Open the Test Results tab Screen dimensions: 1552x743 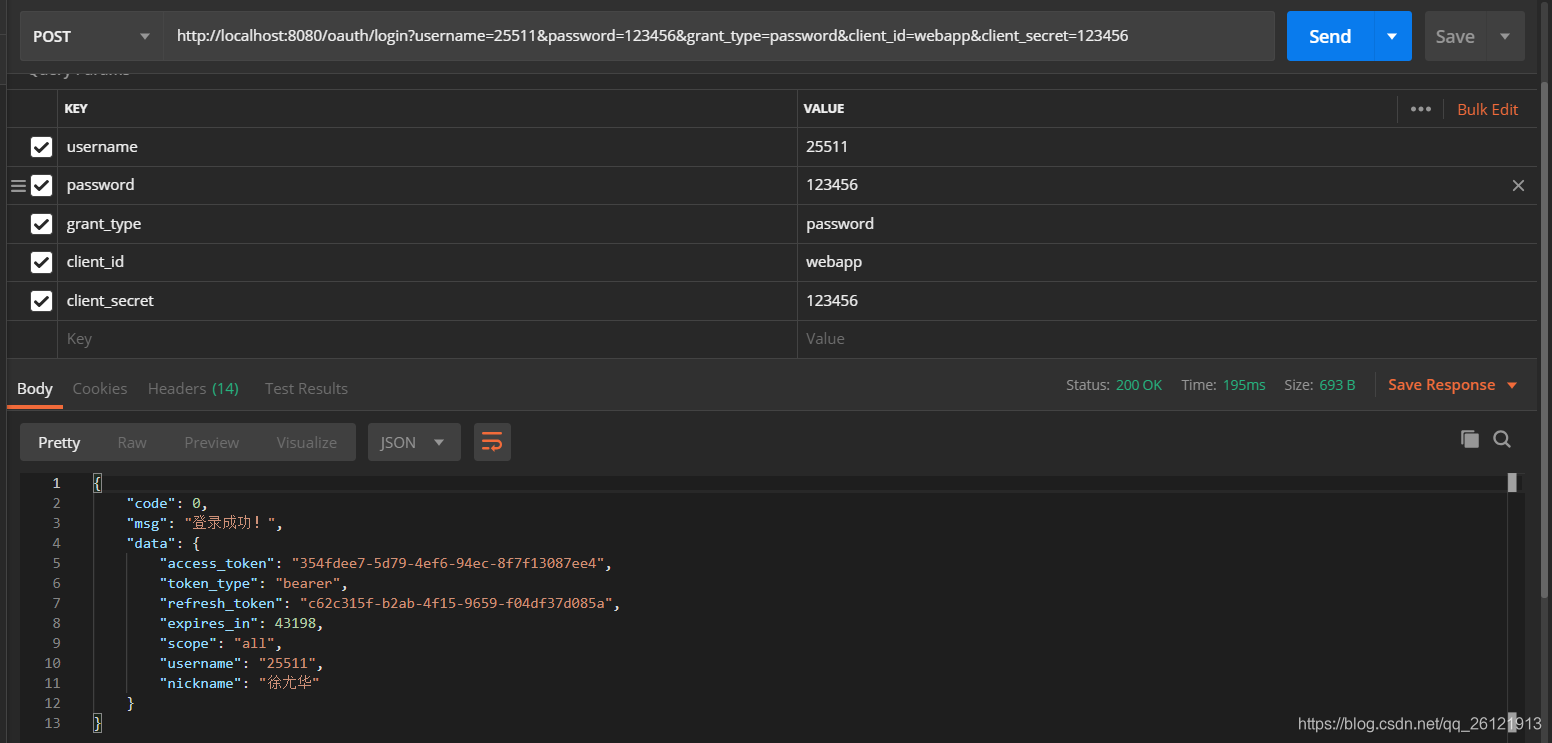[x=306, y=388]
